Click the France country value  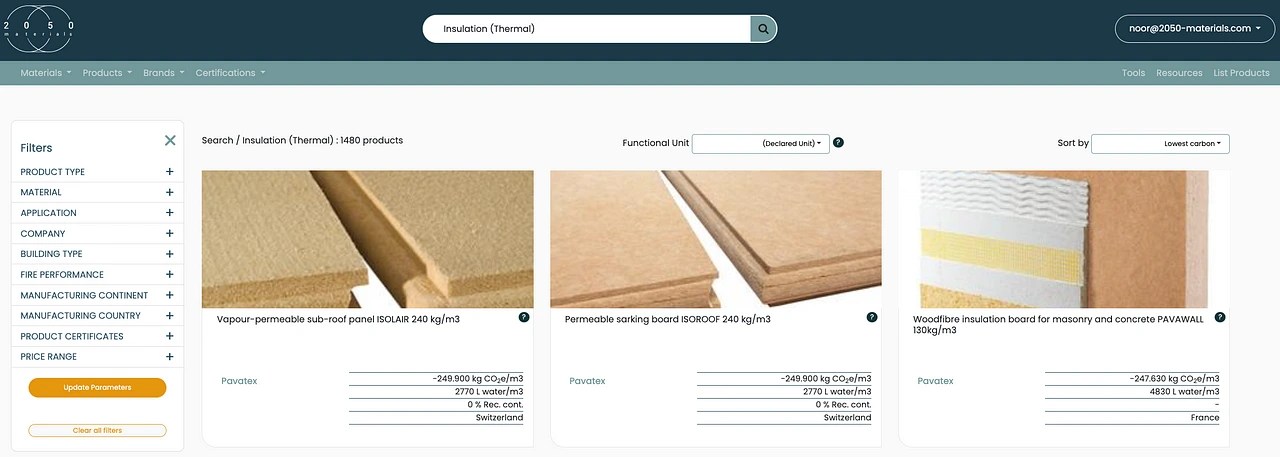[1205, 418]
